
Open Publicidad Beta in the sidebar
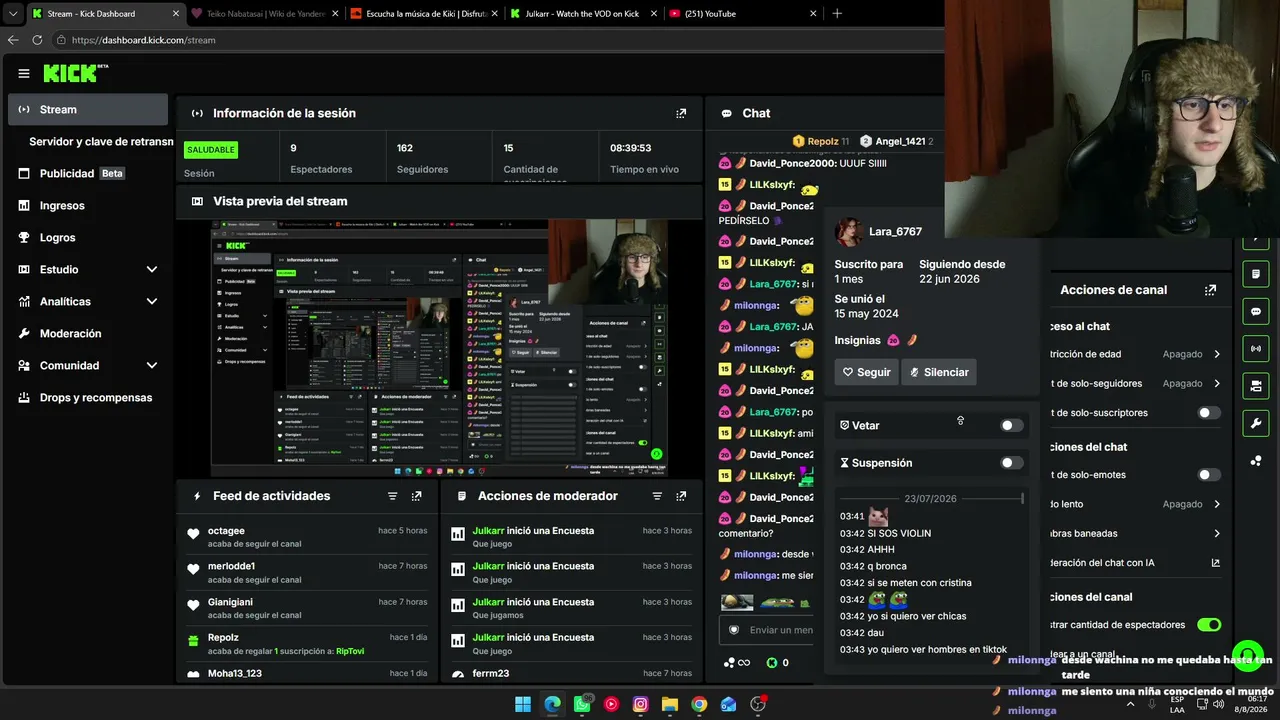[x=88, y=174]
